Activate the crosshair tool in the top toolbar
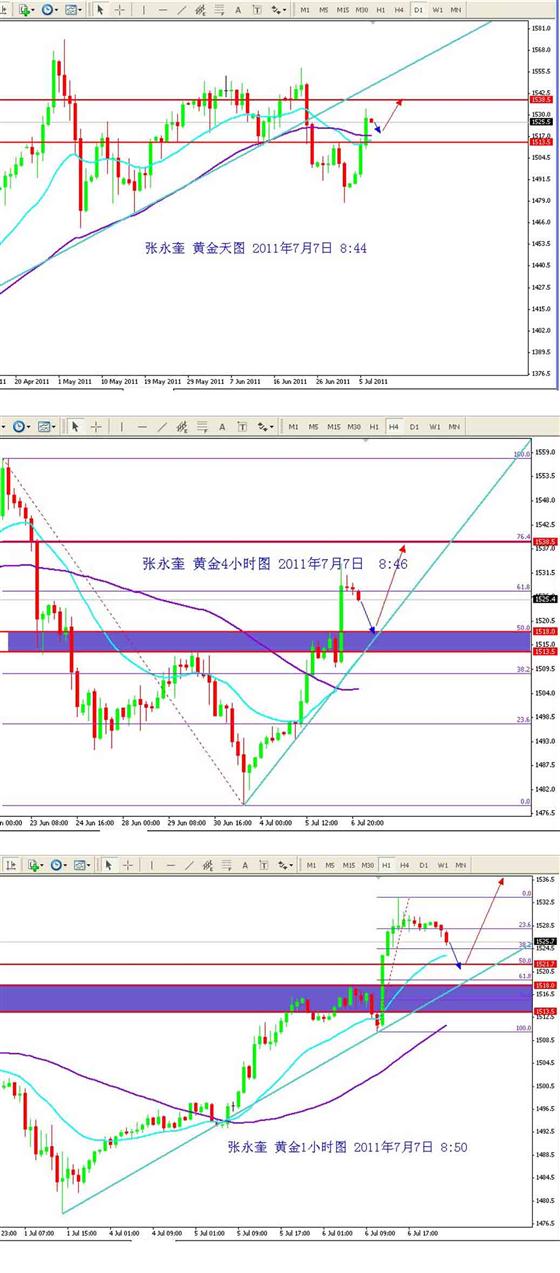560x1273 pixels. coord(120,9)
